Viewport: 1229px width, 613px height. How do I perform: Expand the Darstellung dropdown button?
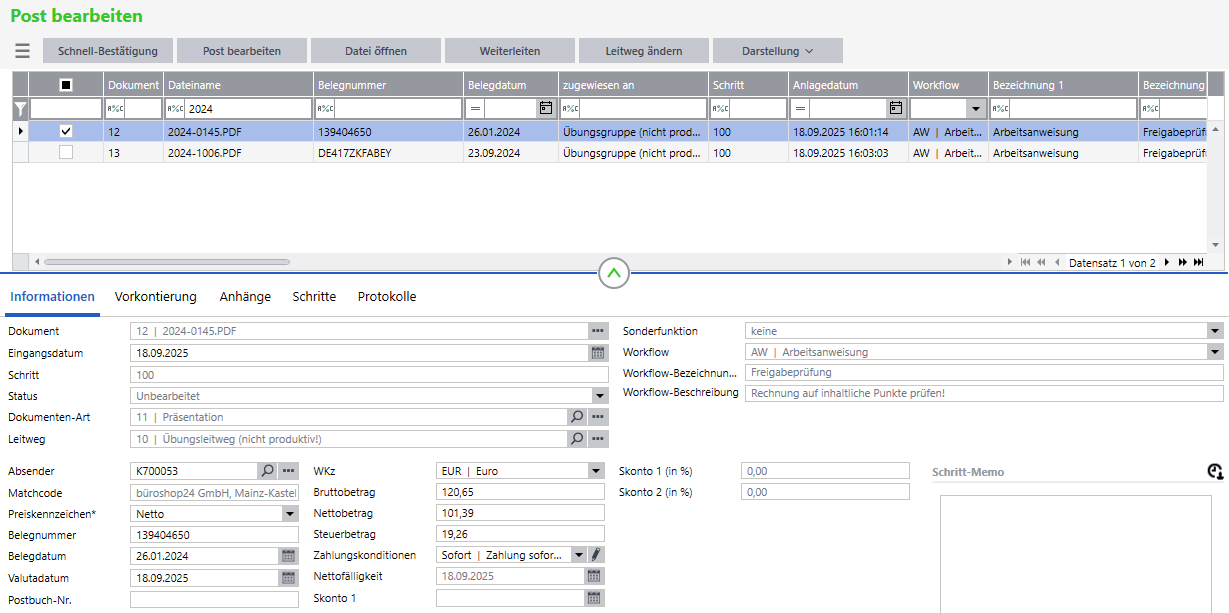pos(777,51)
